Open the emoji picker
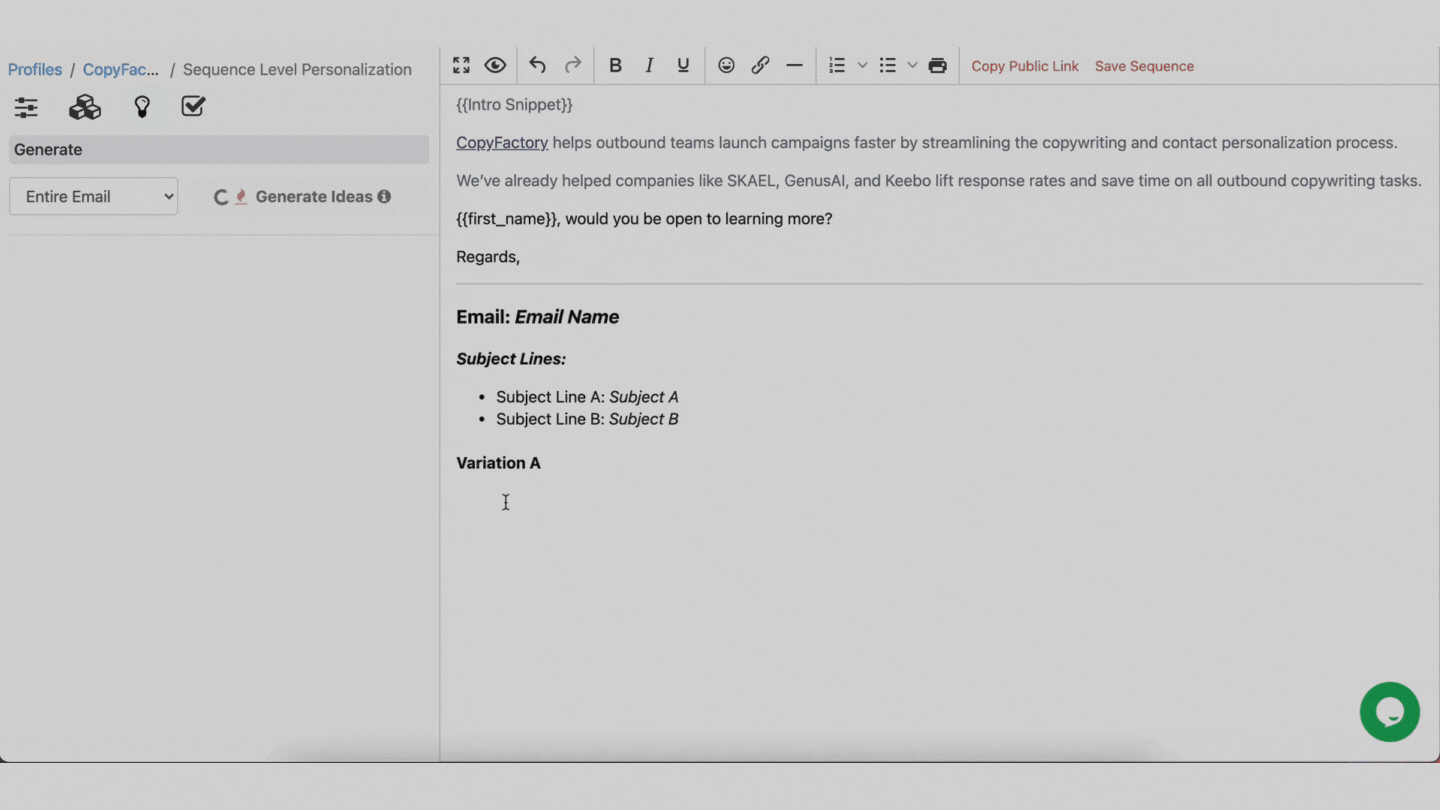The width and height of the screenshot is (1440, 810). pyautogui.click(x=726, y=65)
